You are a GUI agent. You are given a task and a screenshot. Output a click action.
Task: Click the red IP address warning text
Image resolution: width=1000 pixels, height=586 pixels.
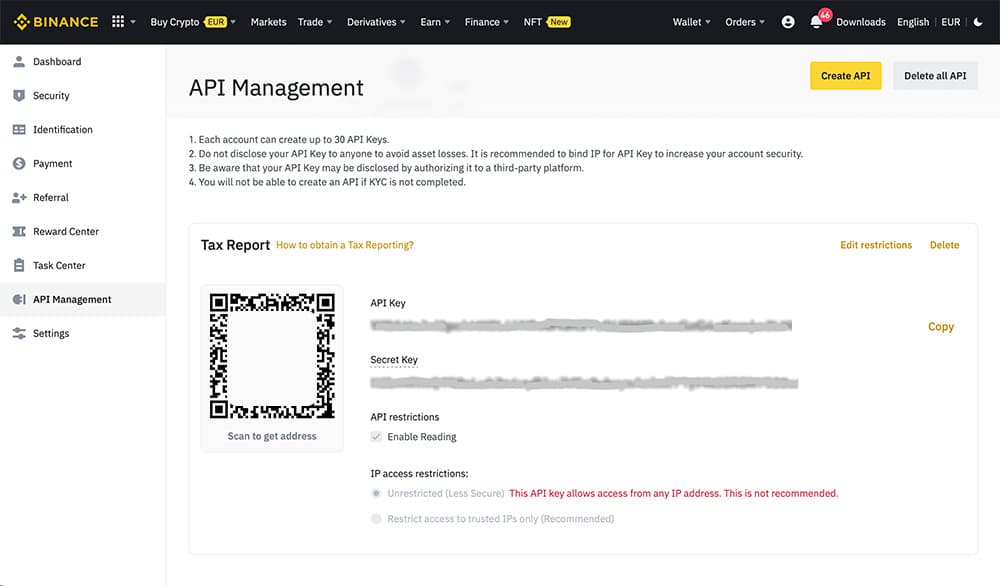point(673,494)
